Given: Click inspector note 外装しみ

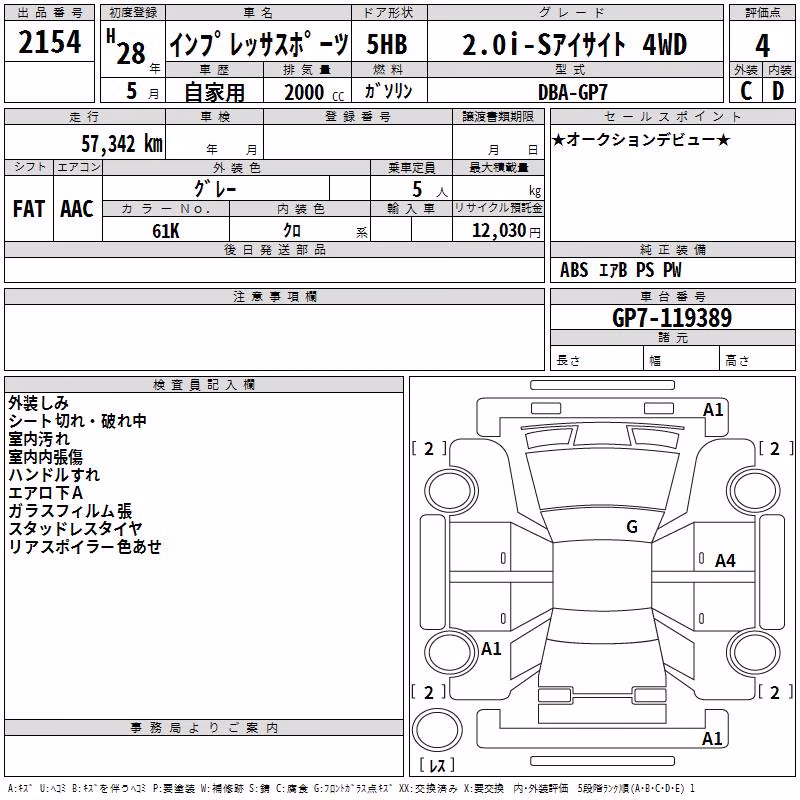Looking at the screenshot, I should point(38,403).
